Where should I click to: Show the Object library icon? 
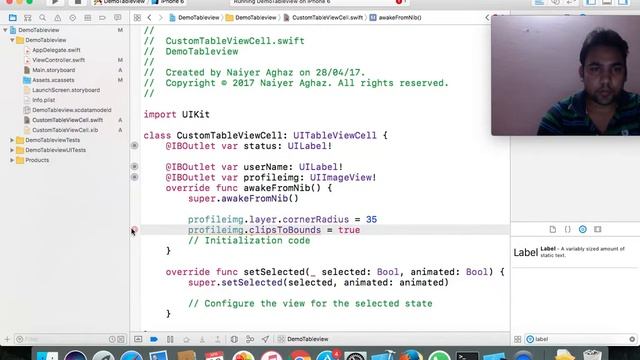[582, 229]
